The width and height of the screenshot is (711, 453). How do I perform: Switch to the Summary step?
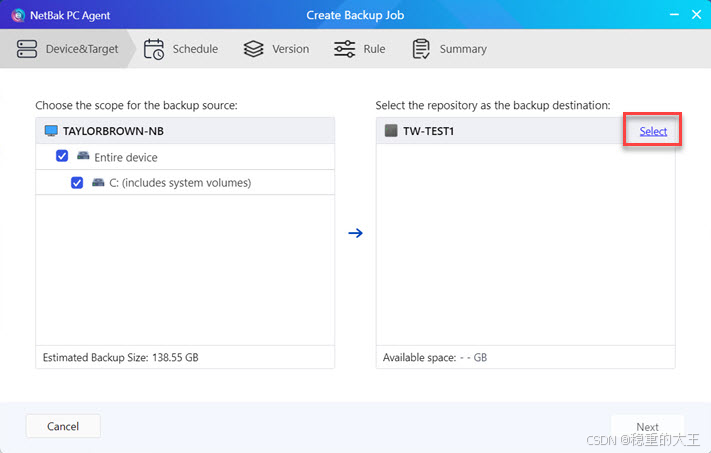click(x=450, y=49)
